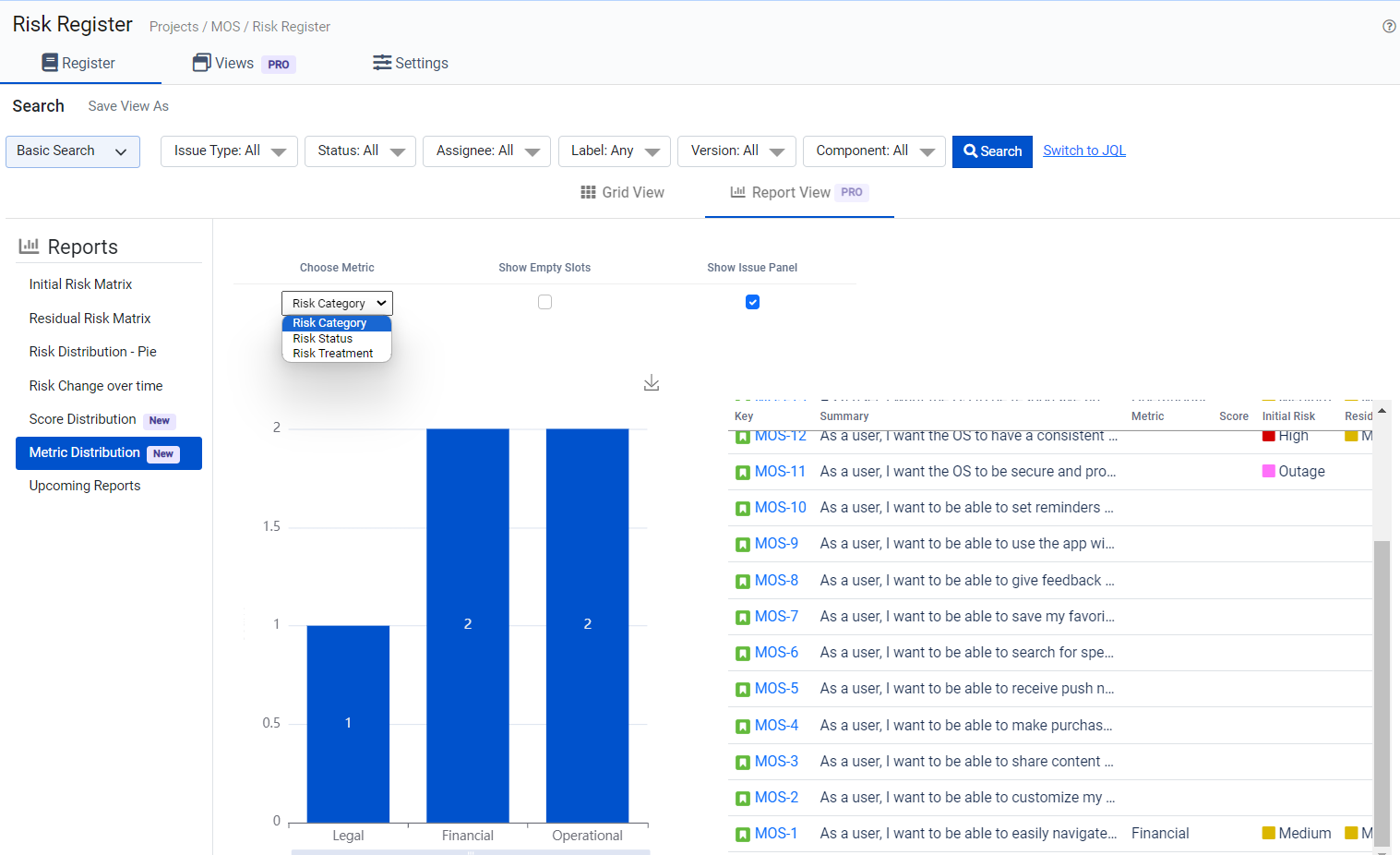Click the story icon beside MOS-11
1400x855 pixels.
click(742, 473)
